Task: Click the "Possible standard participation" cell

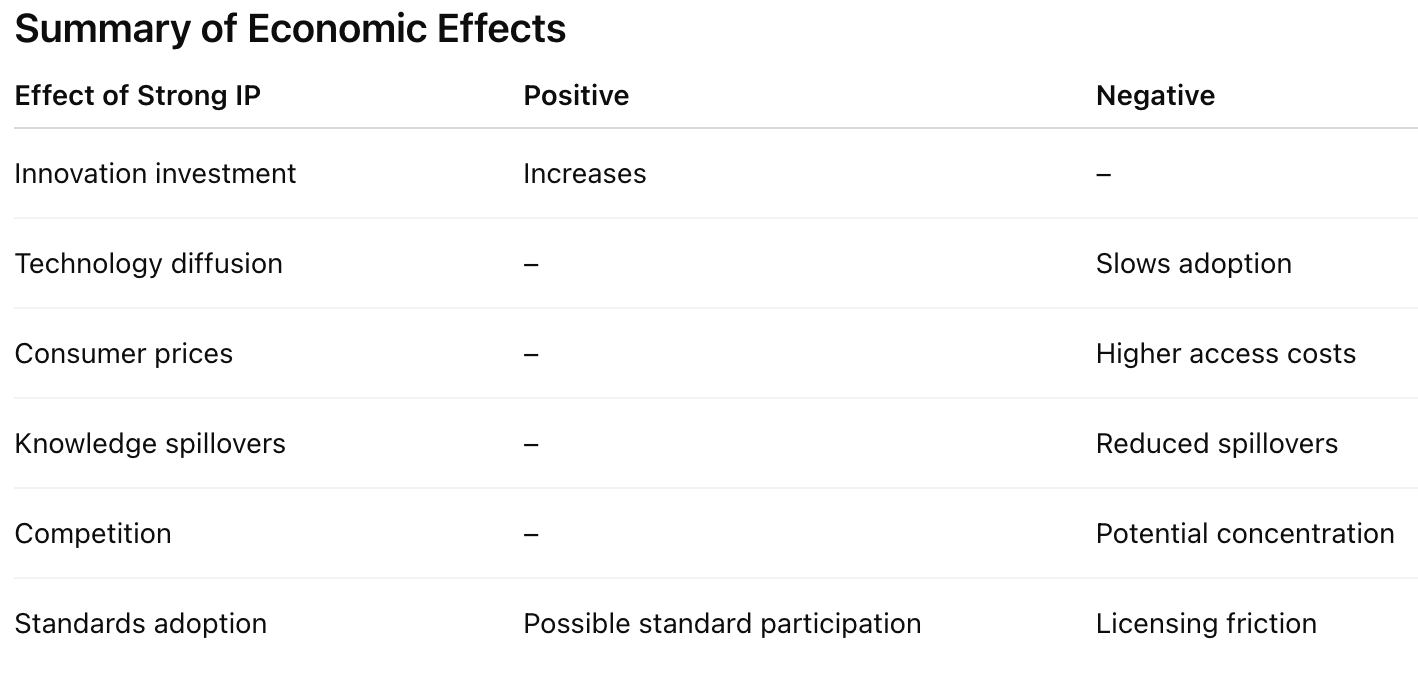Action: coord(722,624)
